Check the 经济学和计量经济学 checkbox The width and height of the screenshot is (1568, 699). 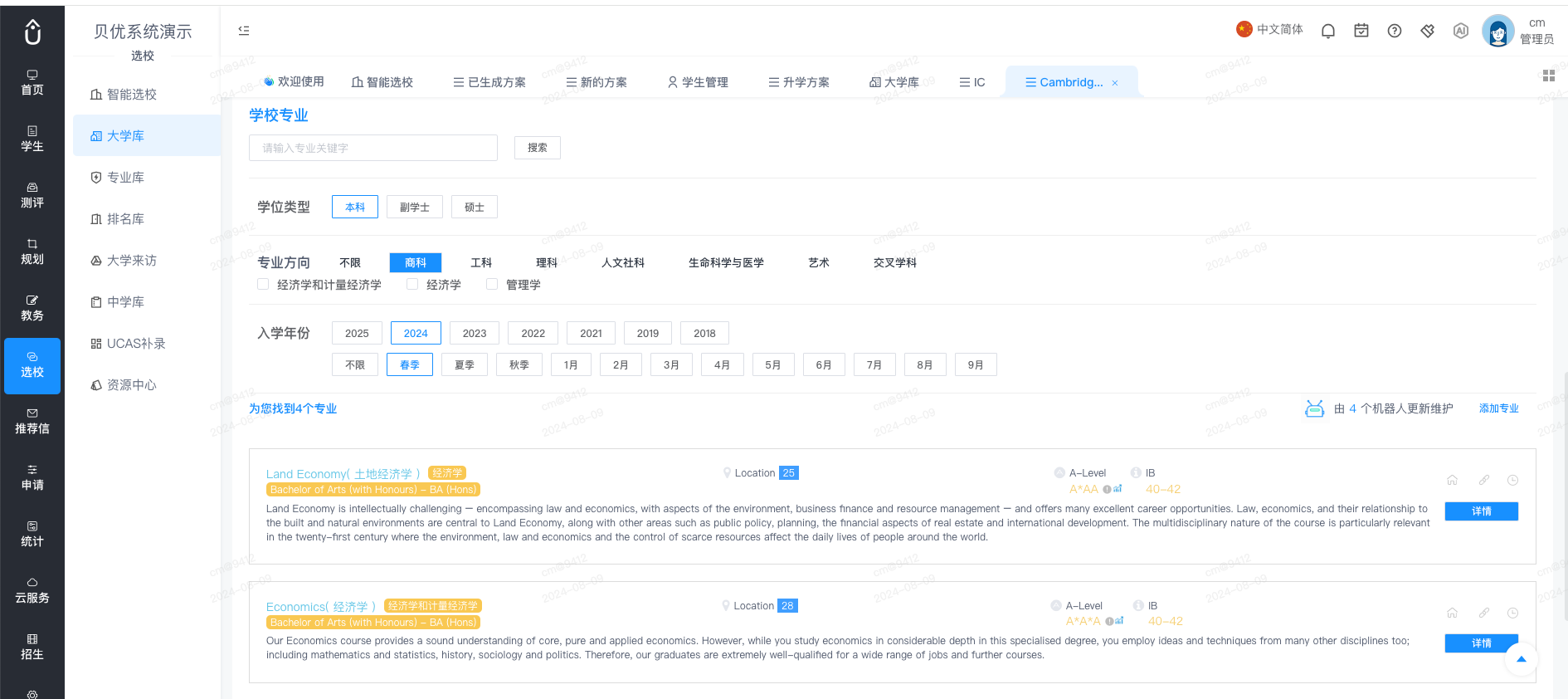pos(263,284)
